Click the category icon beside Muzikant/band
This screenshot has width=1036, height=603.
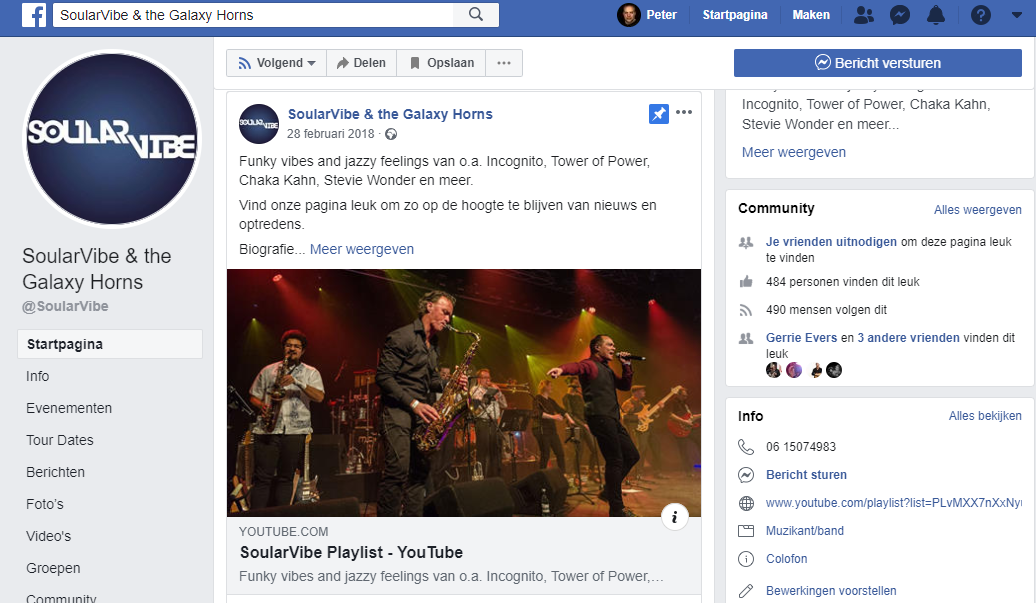pos(746,531)
